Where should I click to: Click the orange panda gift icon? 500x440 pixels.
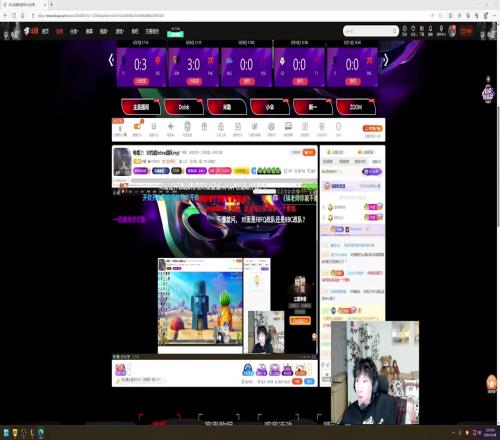pyautogui.click(x=301, y=369)
